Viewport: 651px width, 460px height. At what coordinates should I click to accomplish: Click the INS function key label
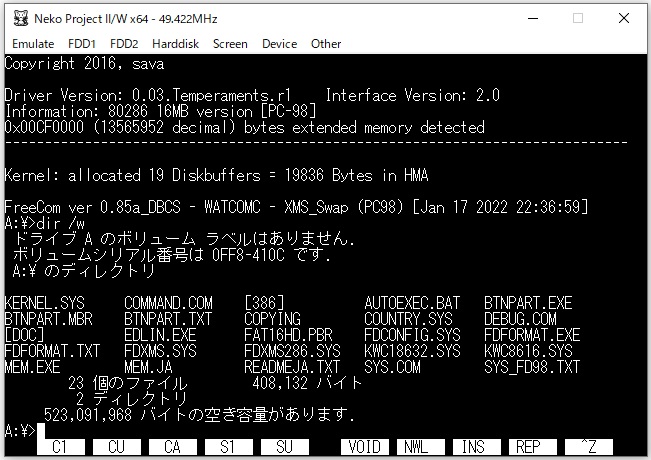477,447
